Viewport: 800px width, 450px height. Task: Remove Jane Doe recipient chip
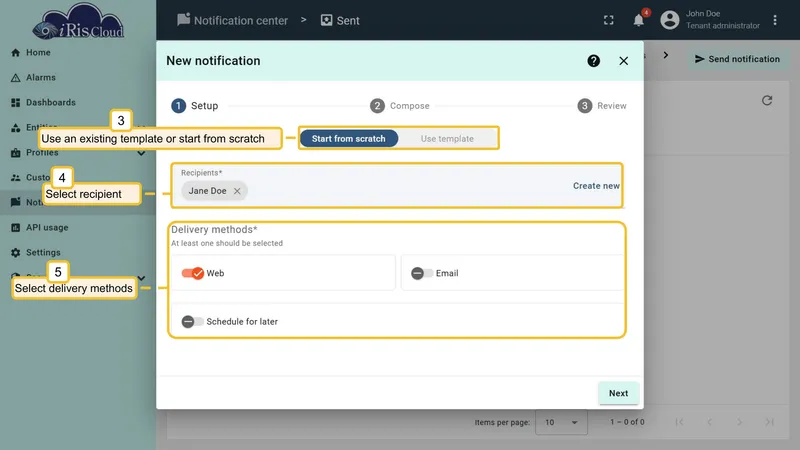[x=237, y=191]
